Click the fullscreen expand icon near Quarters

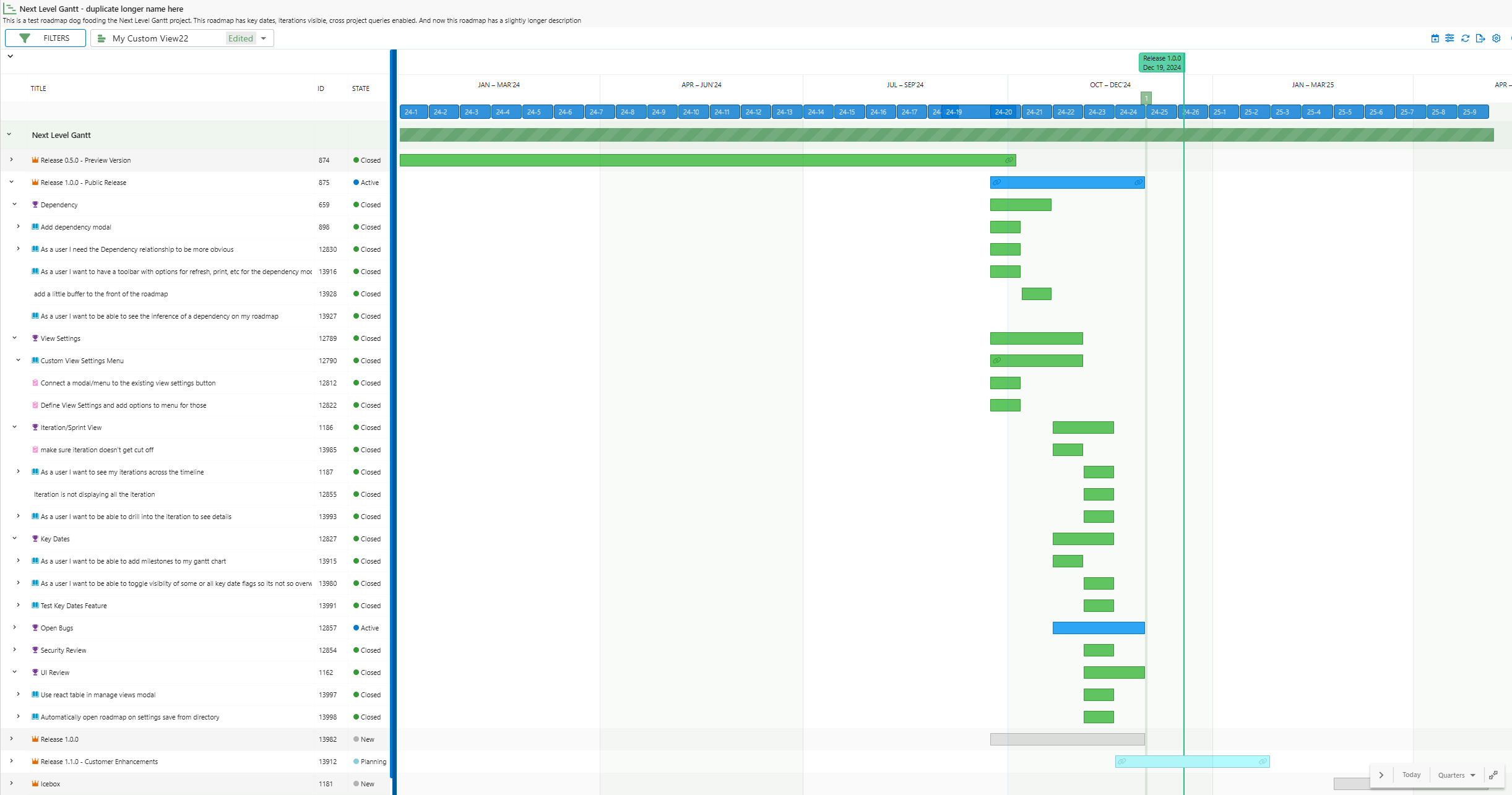coord(1493,775)
